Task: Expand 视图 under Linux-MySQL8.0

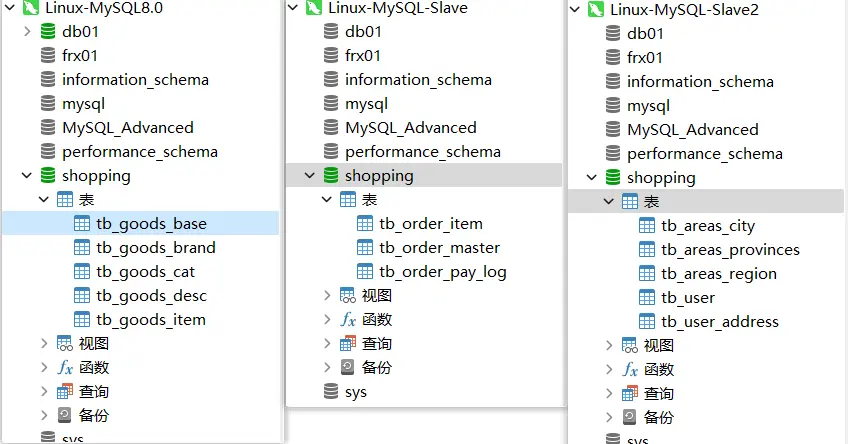Action: [44, 343]
